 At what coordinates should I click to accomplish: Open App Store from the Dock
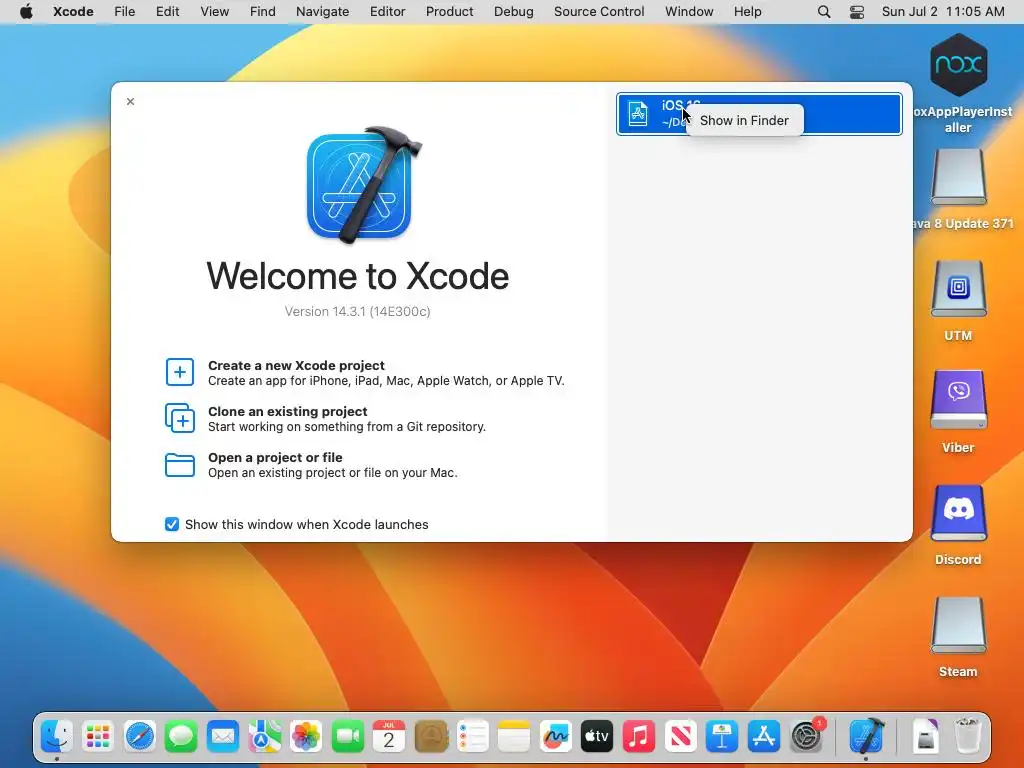763,737
